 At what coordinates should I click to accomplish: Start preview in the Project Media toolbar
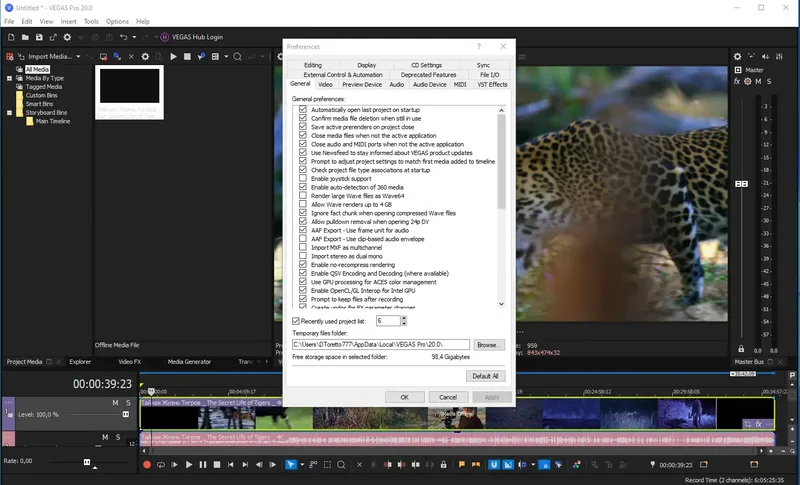173,57
